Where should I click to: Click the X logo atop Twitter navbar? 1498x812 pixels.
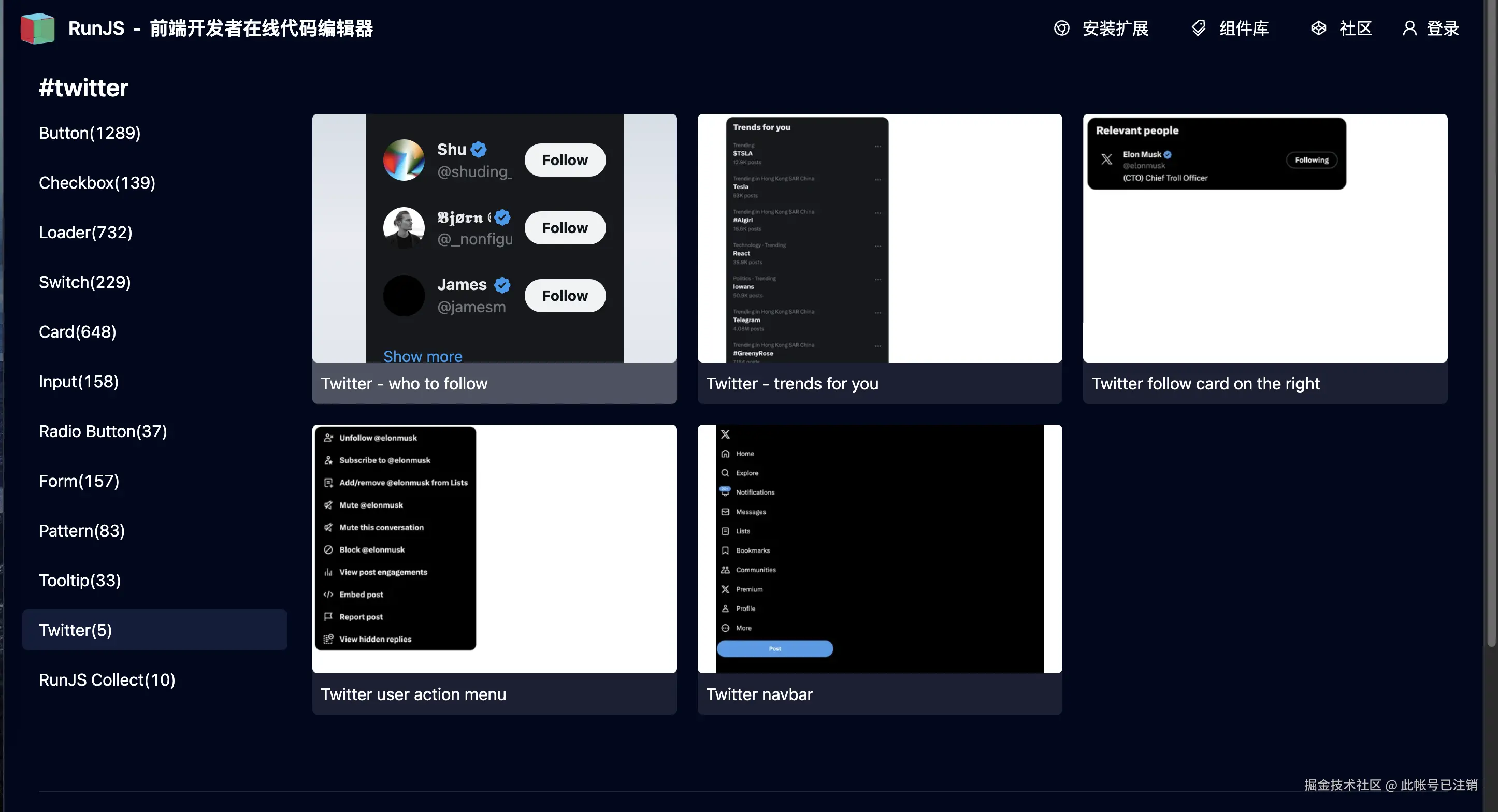click(725, 434)
